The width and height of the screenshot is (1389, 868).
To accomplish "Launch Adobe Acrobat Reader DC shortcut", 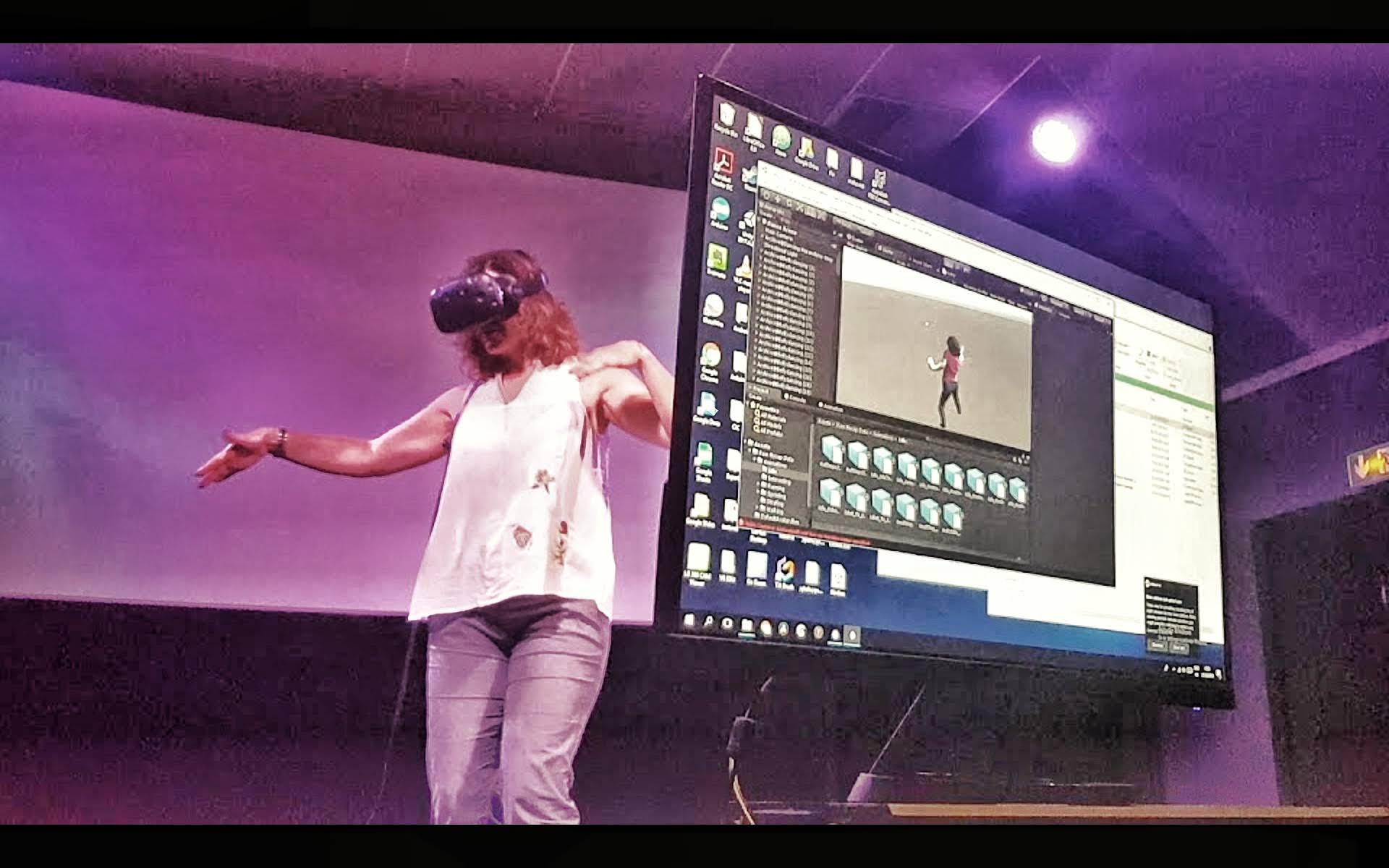I will pyautogui.click(x=724, y=162).
